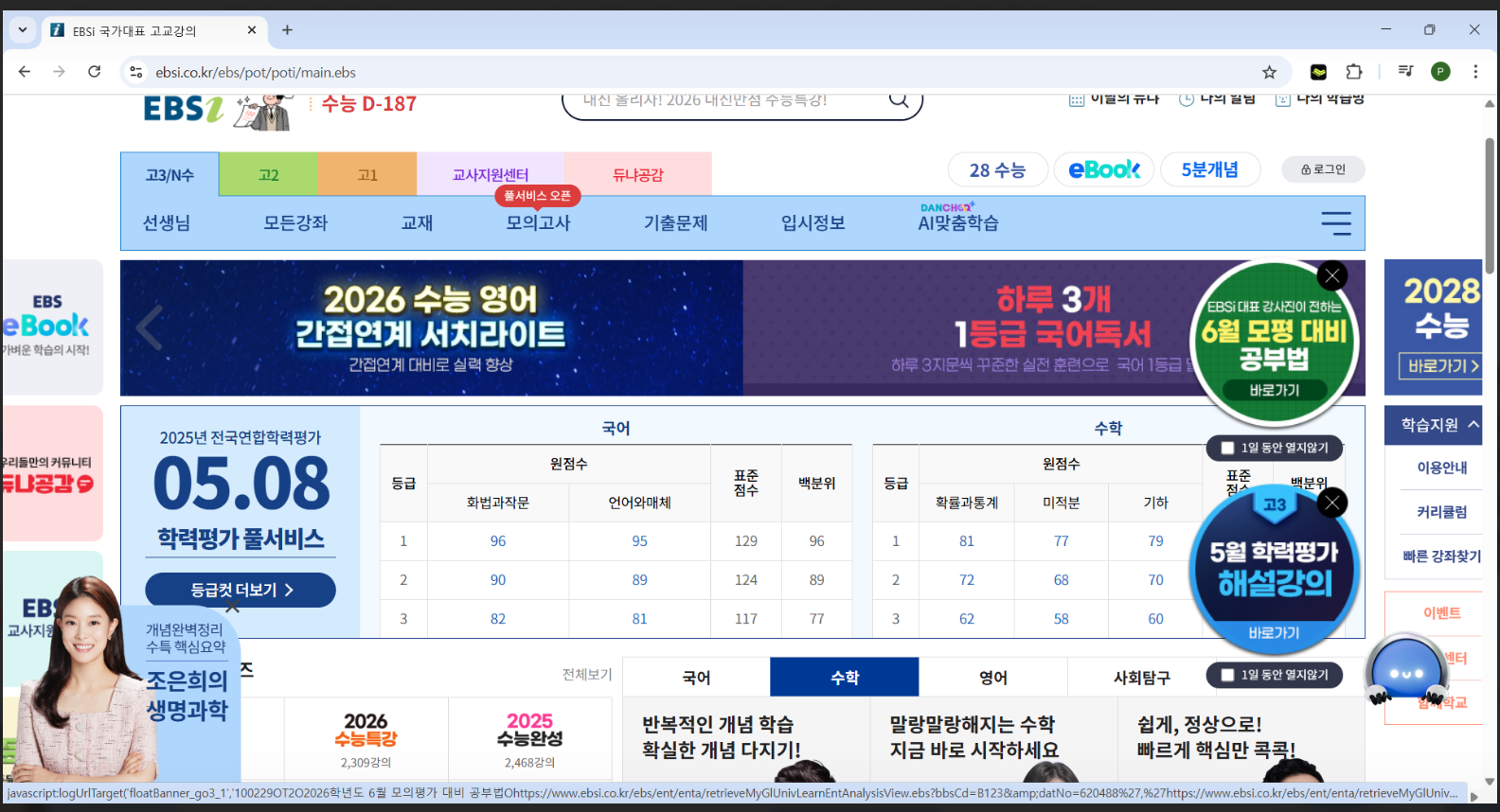The image size is (1500, 812).
Task: Close the 조은희의 생명과학 popup
Action: [x=232, y=607]
